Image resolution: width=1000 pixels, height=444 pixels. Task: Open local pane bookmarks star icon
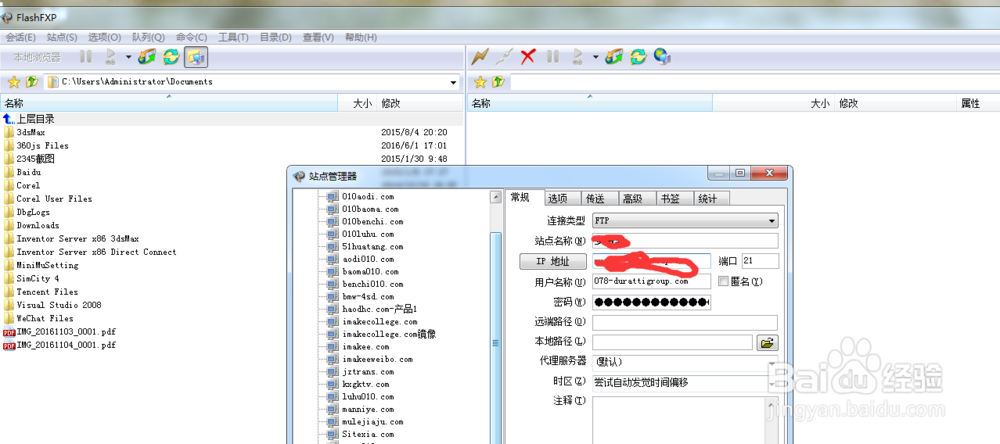[13, 82]
